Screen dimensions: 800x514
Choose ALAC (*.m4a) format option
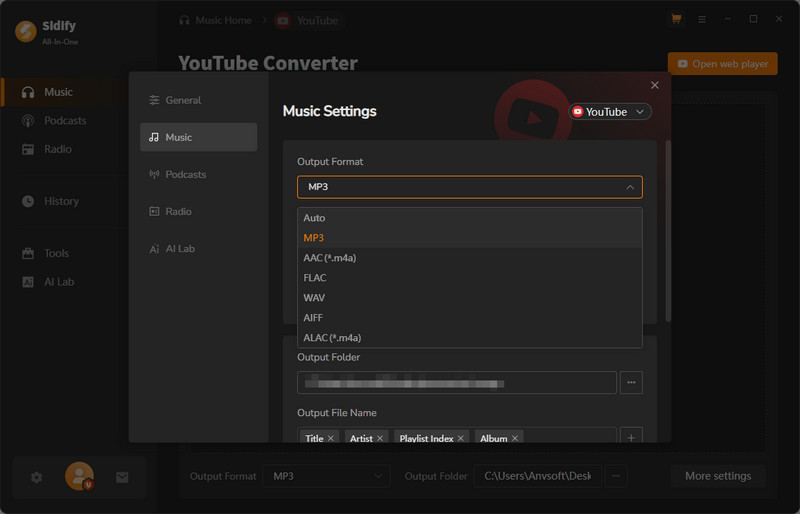tap(469, 337)
